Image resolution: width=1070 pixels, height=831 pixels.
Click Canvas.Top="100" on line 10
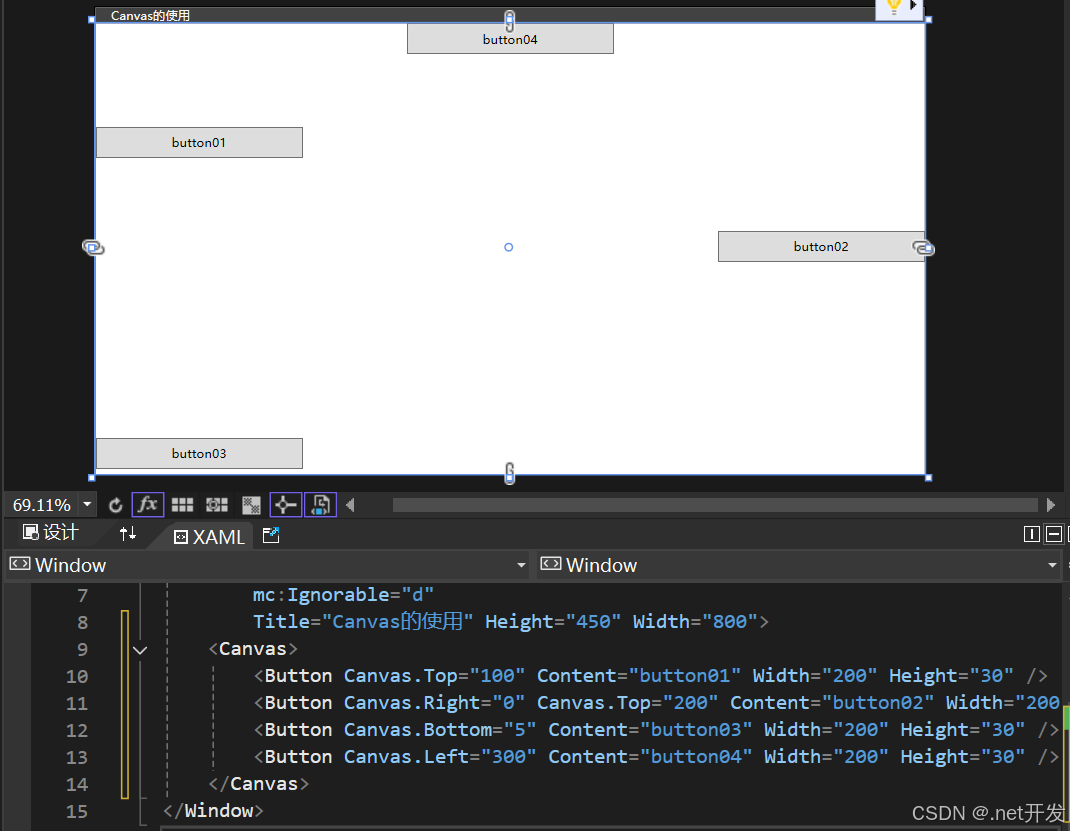pyautogui.click(x=434, y=675)
